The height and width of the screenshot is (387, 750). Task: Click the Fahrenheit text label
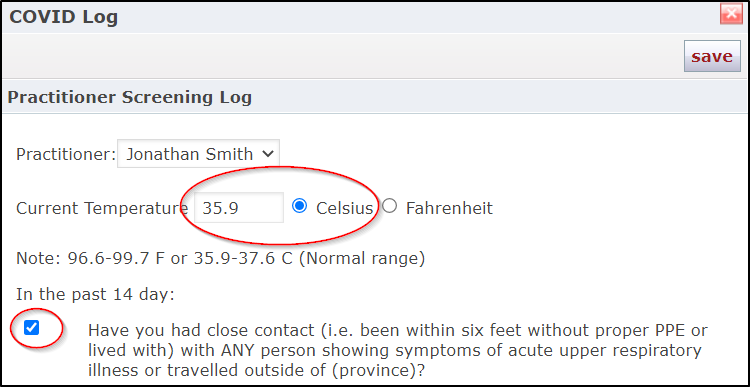tap(449, 209)
